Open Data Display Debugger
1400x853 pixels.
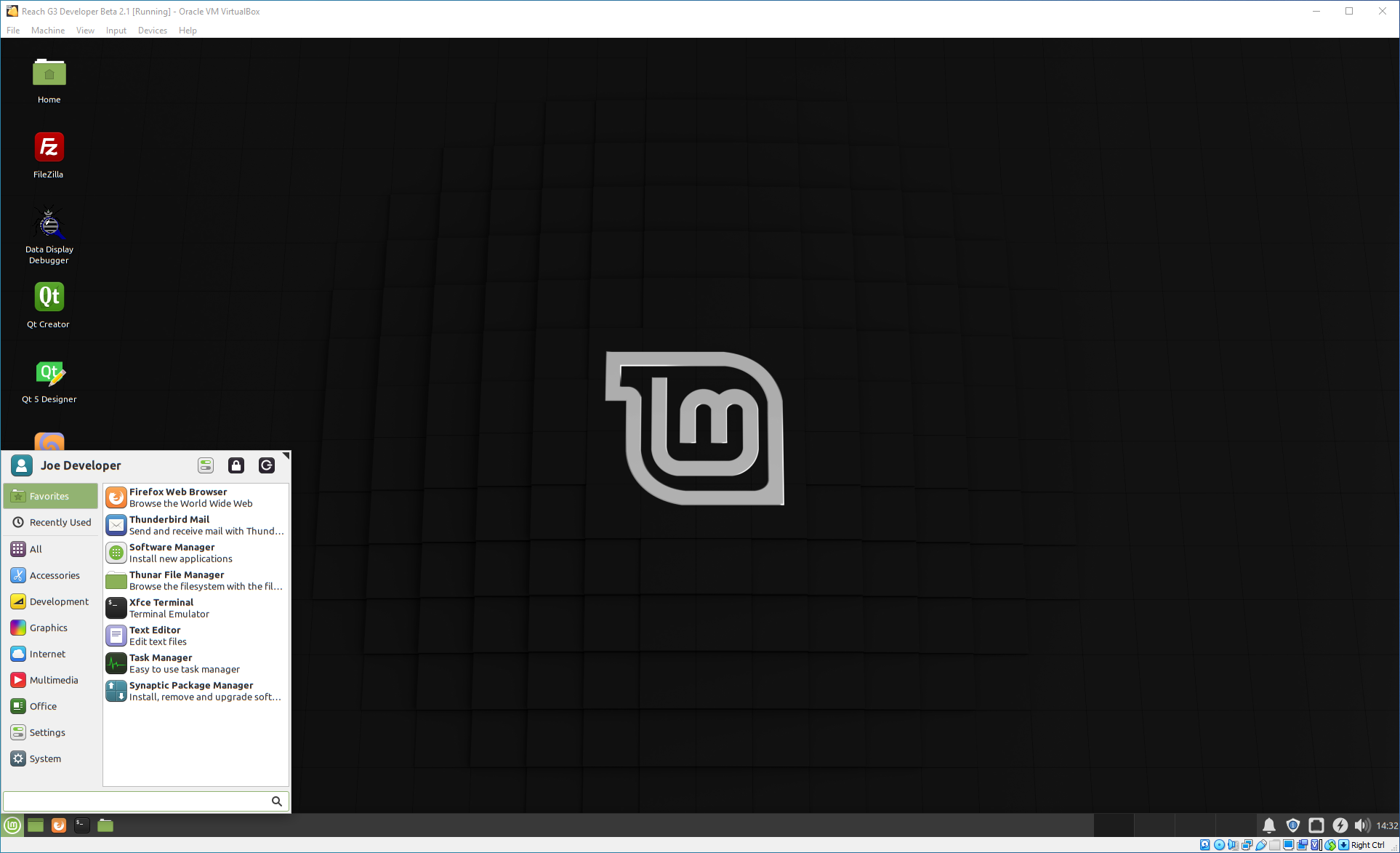point(48,222)
